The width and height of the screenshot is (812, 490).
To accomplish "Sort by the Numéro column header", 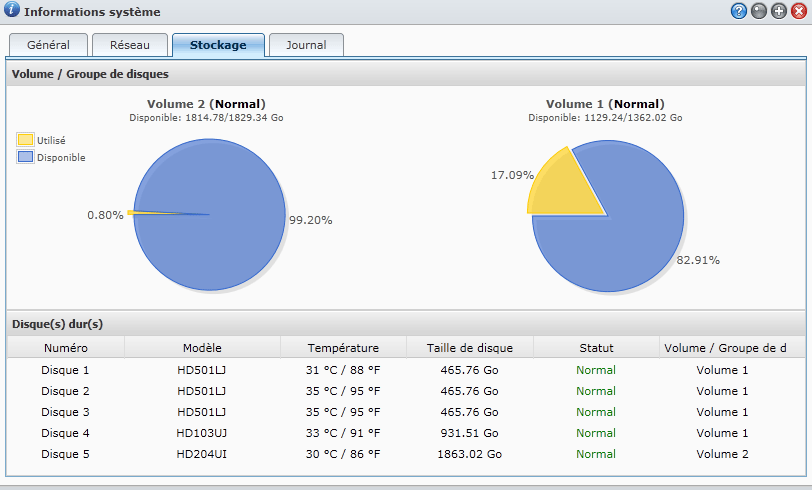I will (66, 348).
